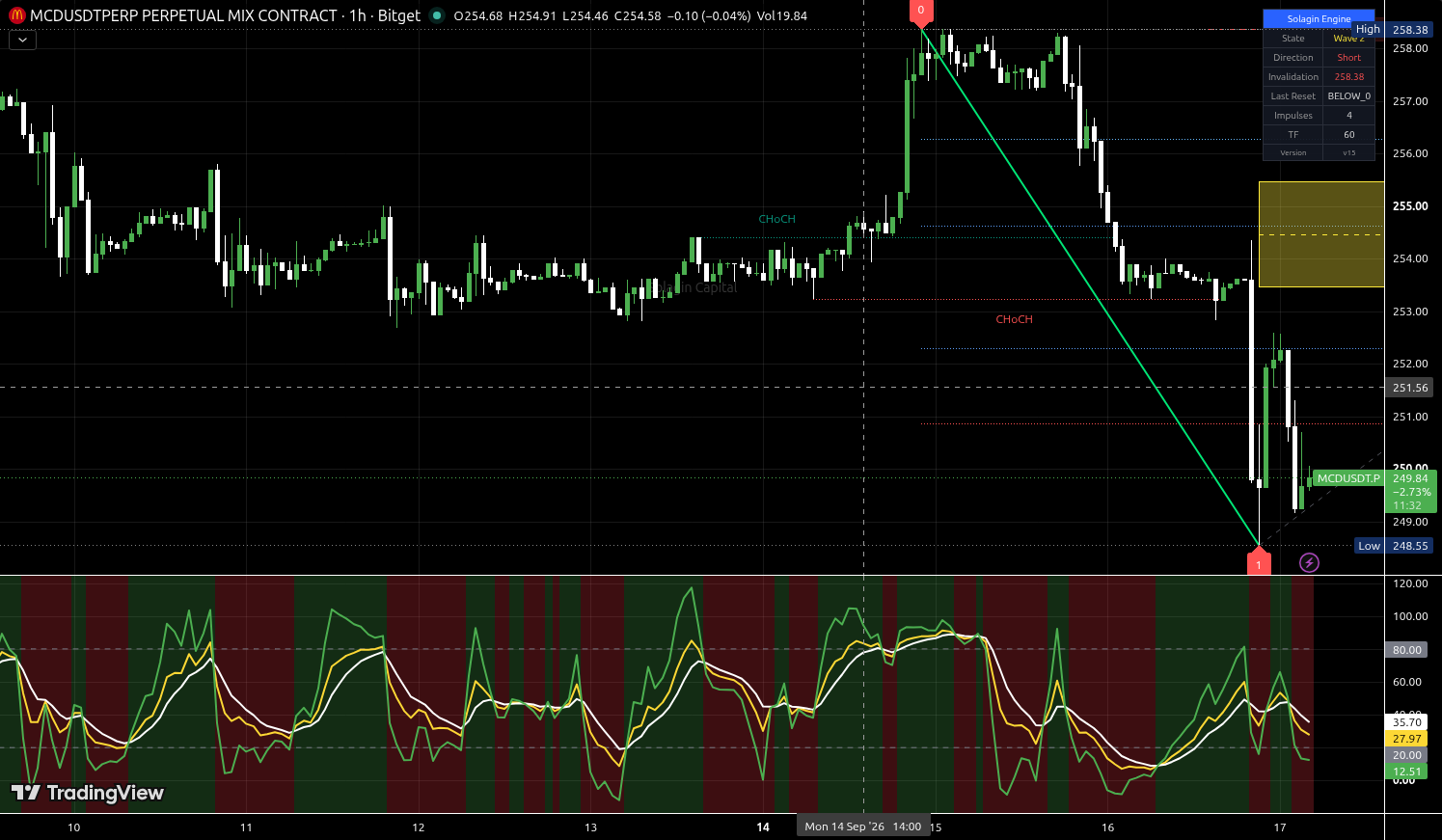Click the MCDUSDTPERP PERPETUAL MIX CONTRACT title
The width and height of the screenshot is (1442, 840).
[x=184, y=15]
